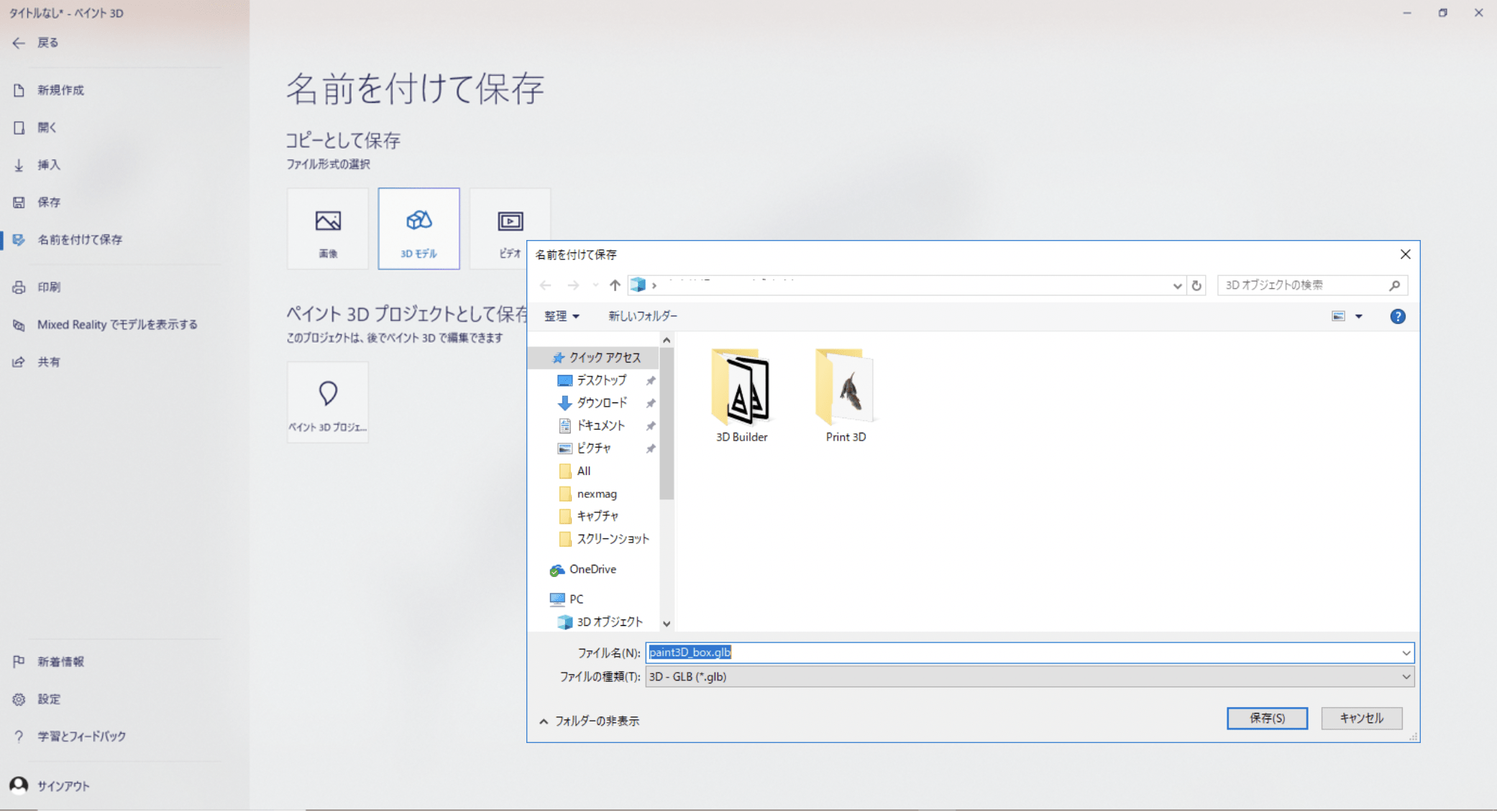This screenshot has width=1497, height=812.
Task: Choose the 画像 file format tile
Action: pyautogui.click(x=328, y=229)
